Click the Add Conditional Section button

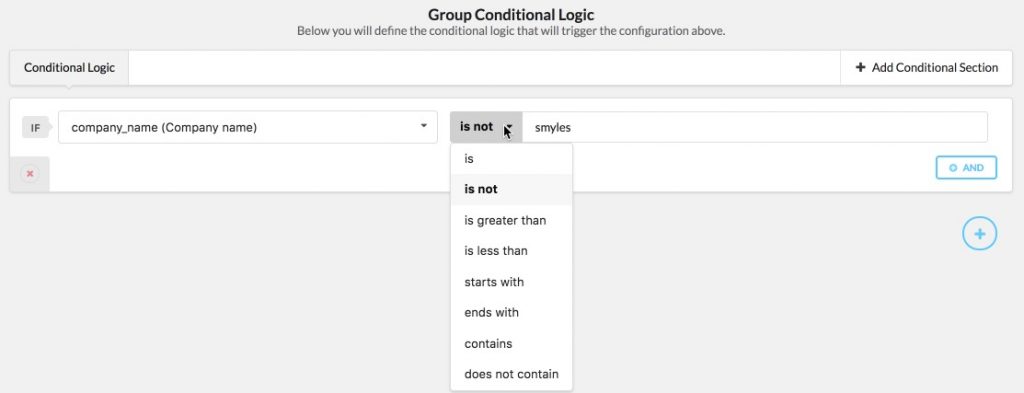click(x=926, y=68)
